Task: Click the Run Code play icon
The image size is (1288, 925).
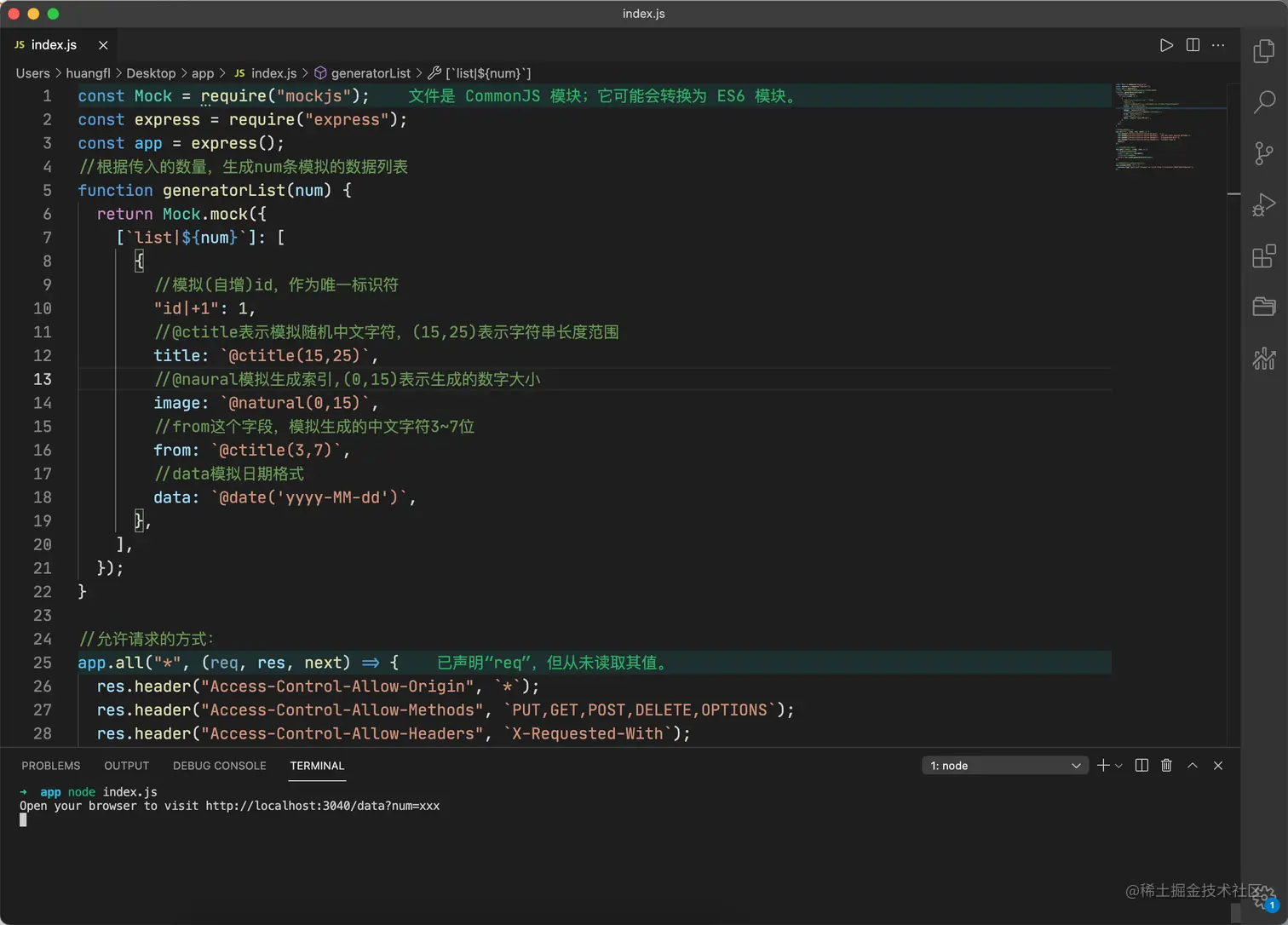Action: [1166, 45]
